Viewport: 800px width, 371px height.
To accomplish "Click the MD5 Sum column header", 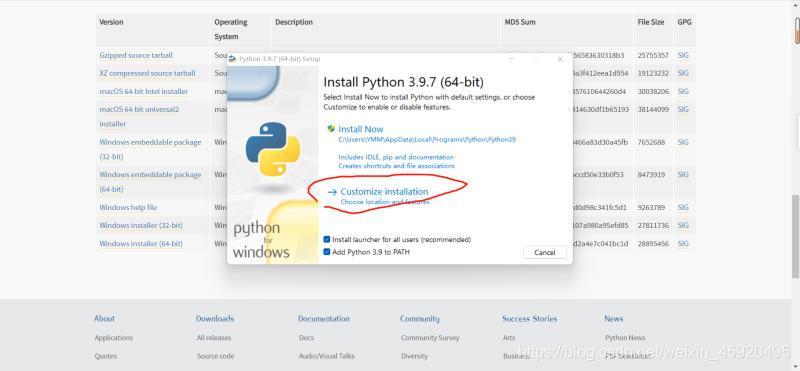I will [x=520, y=22].
